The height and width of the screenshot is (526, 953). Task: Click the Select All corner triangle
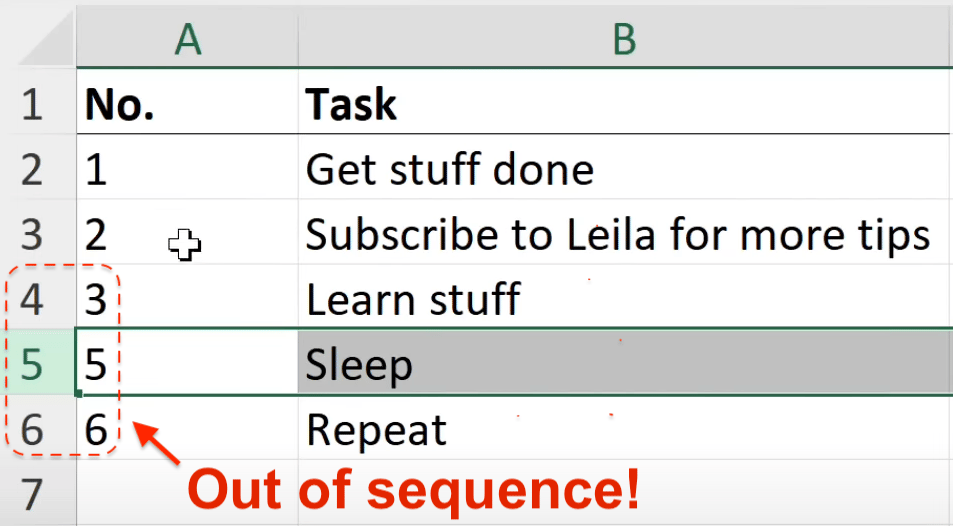click(49, 38)
